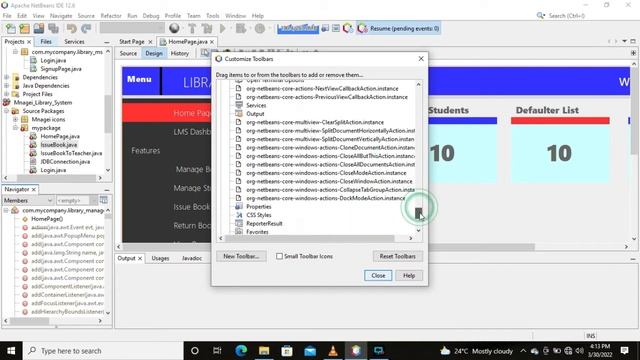Click the Run Project play icon
This screenshot has height=360, width=640.
point(223,29)
